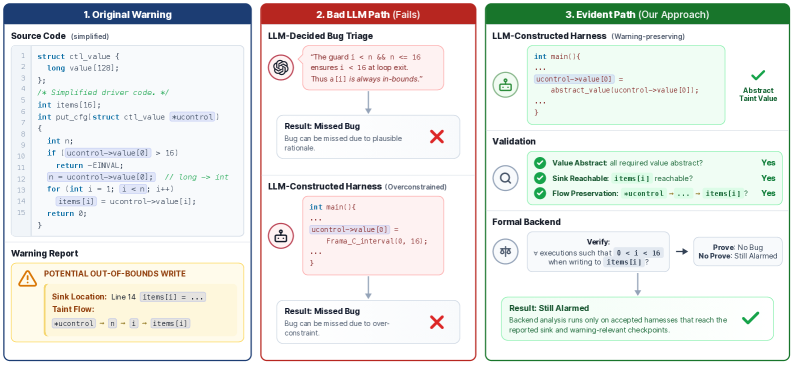Click the 'Formal Backend' heading
Image resolution: width=793 pixels, height=366 pixels.
(526, 222)
